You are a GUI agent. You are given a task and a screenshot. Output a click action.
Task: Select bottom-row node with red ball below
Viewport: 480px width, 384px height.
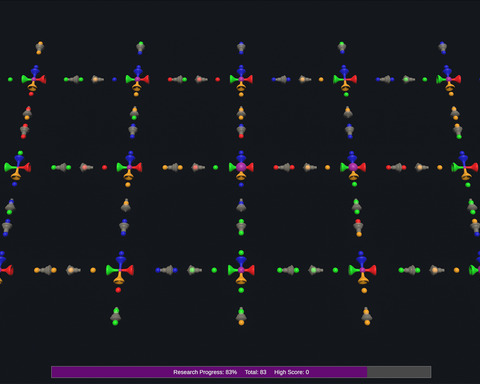click(120, 269)
